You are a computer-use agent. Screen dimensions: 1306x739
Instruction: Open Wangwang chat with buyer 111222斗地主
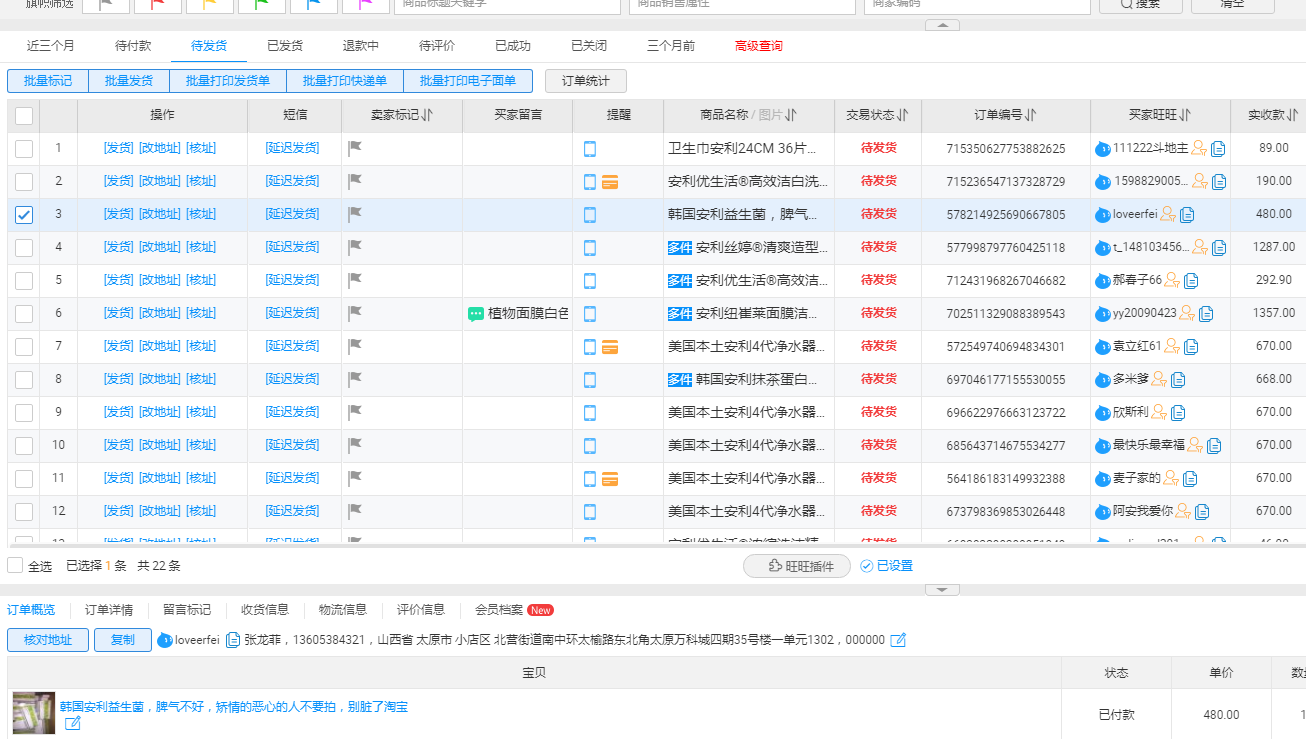(x=1103, y=149)
